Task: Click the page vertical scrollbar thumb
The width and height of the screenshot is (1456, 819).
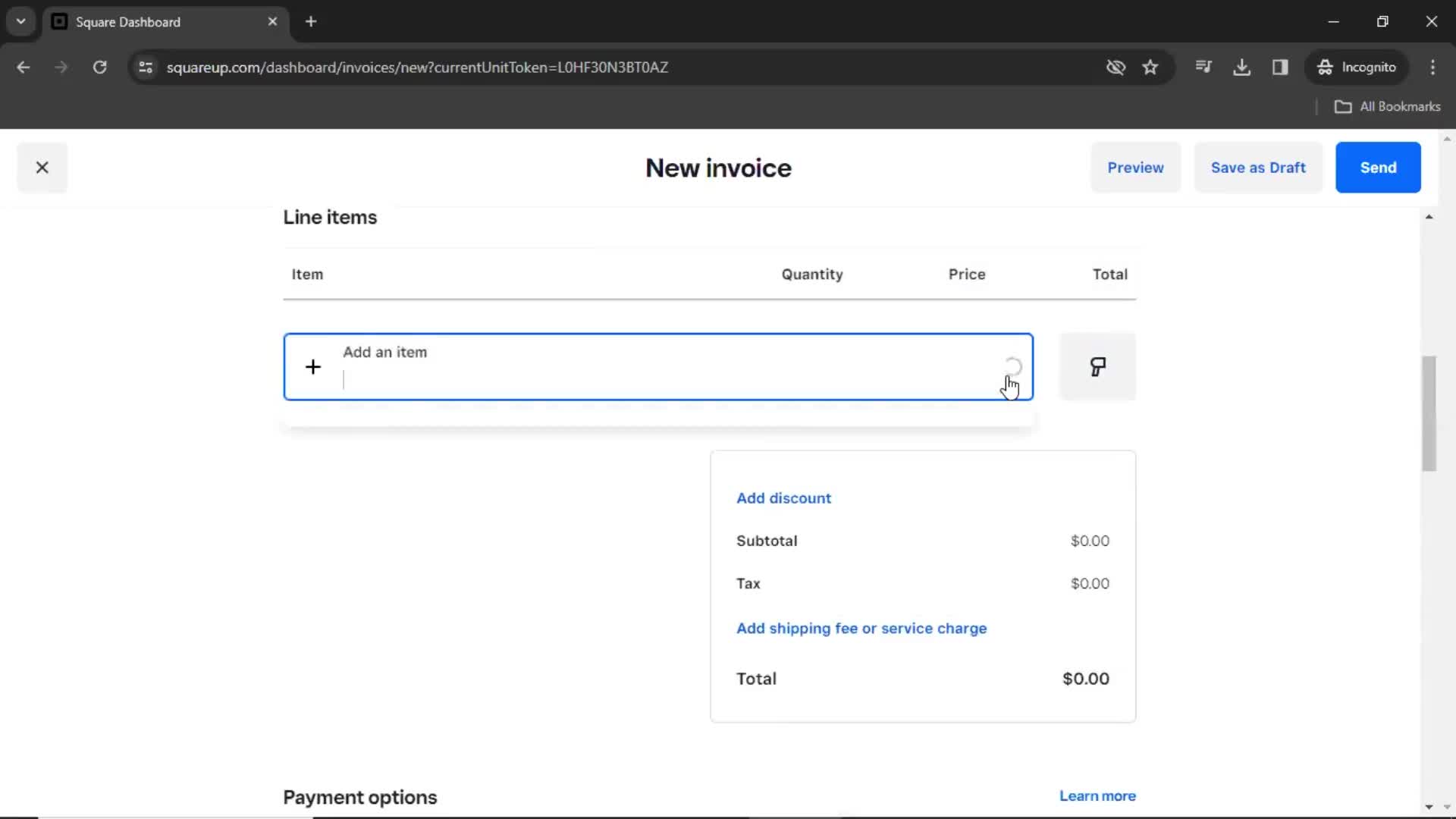Action: click(1429, 413)
